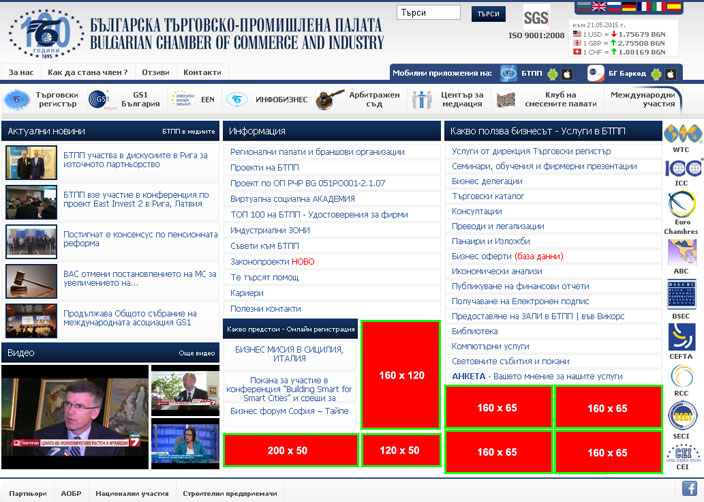This screenshot has width=704, height=502.
Task: Pick the German flag language
Action: pos(629,6)
